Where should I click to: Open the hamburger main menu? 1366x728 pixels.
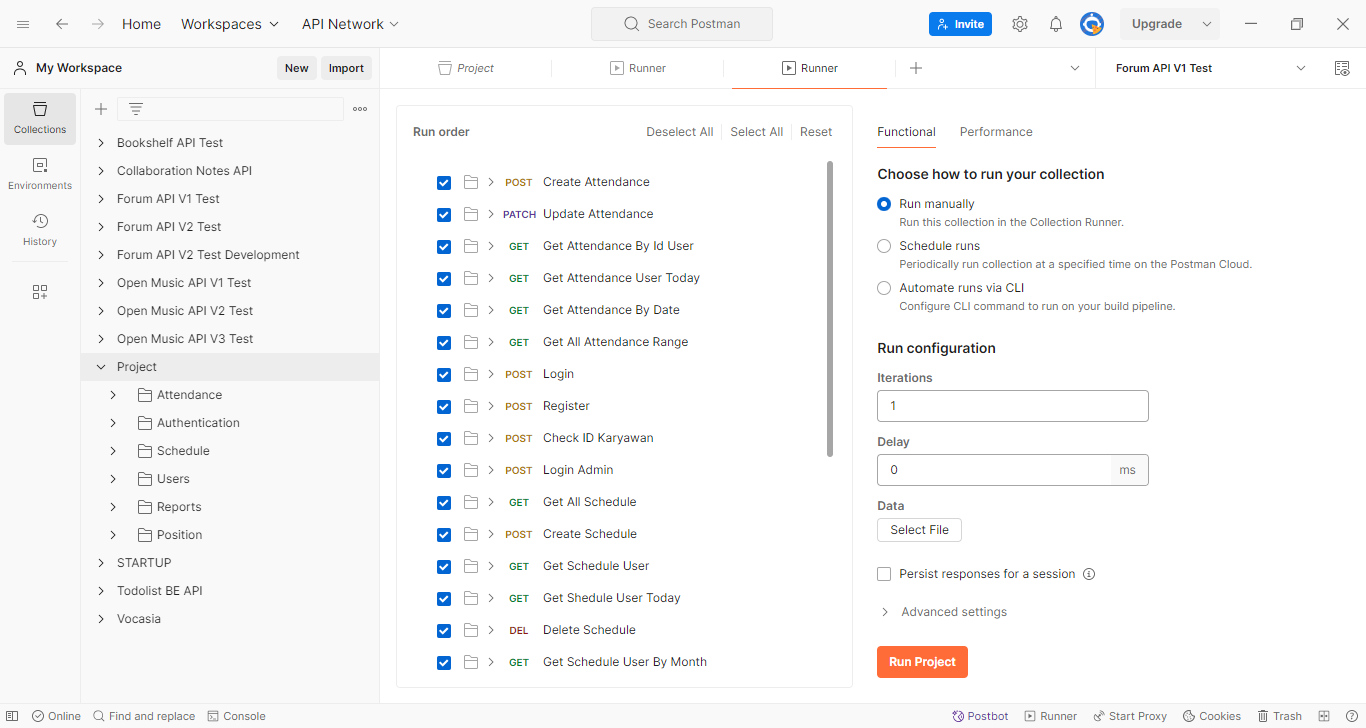(23, 24)
